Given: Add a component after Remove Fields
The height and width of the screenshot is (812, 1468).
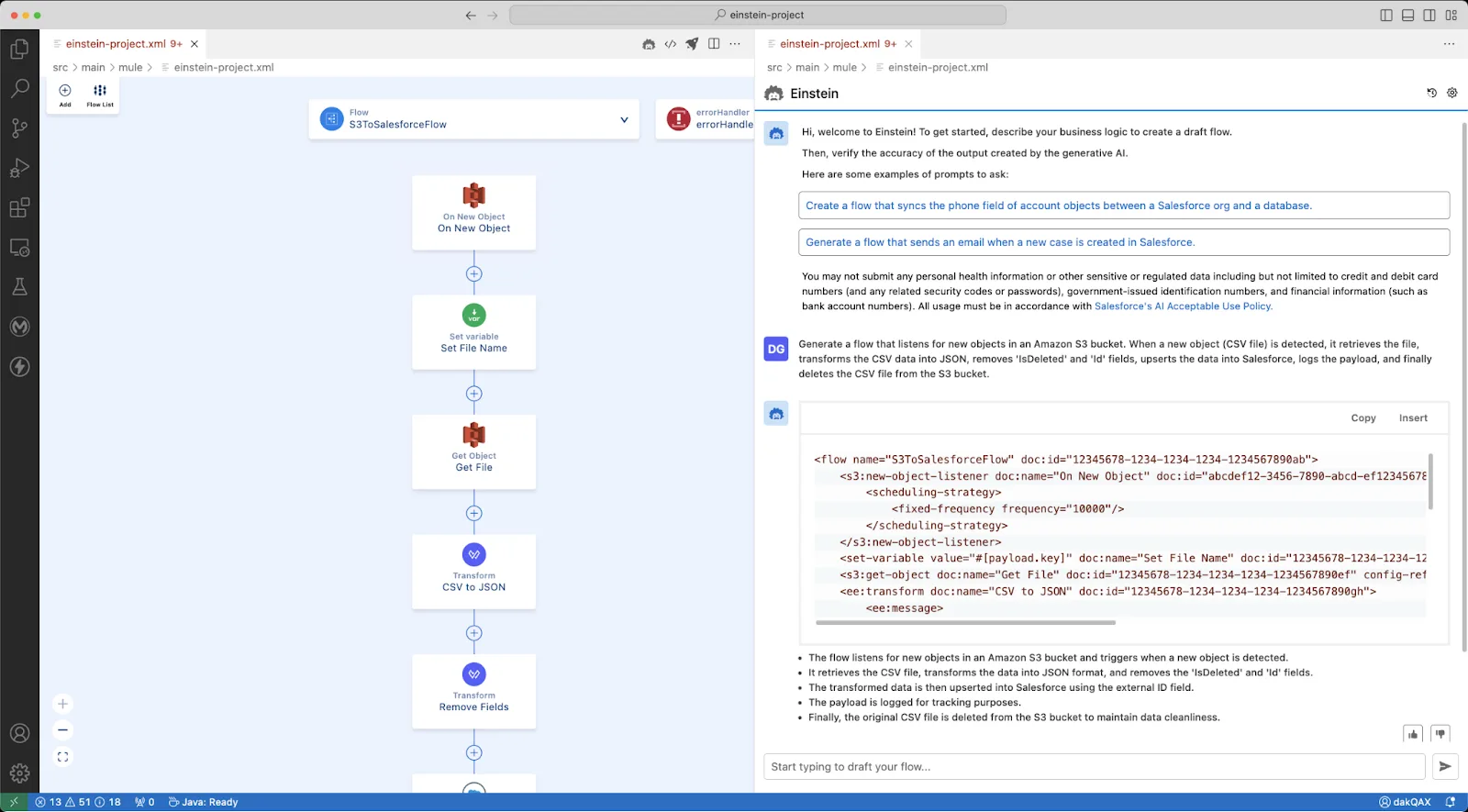Looking at the screenshot, I should click(x=473, y=752).
